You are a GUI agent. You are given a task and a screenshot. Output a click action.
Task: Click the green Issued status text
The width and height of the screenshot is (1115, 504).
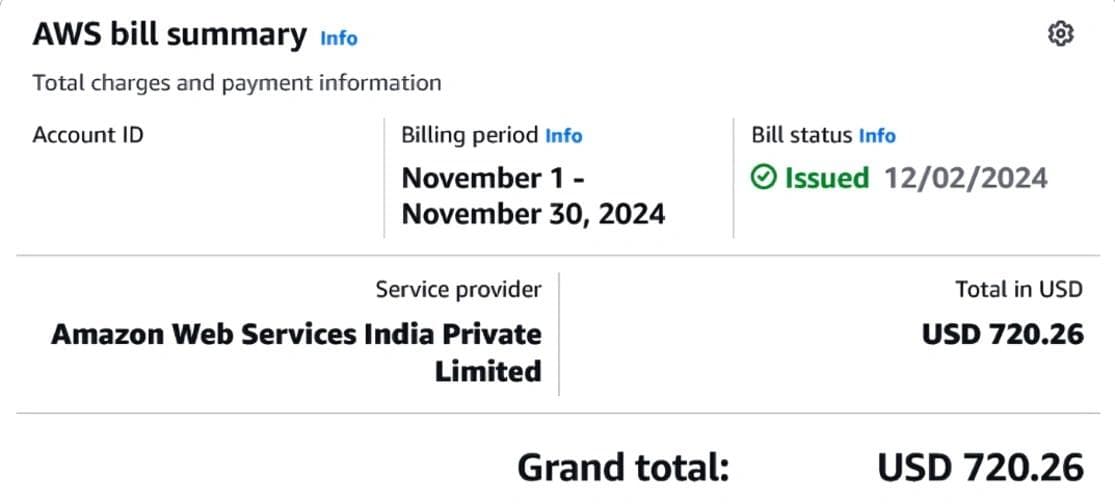tap(826, 178)
